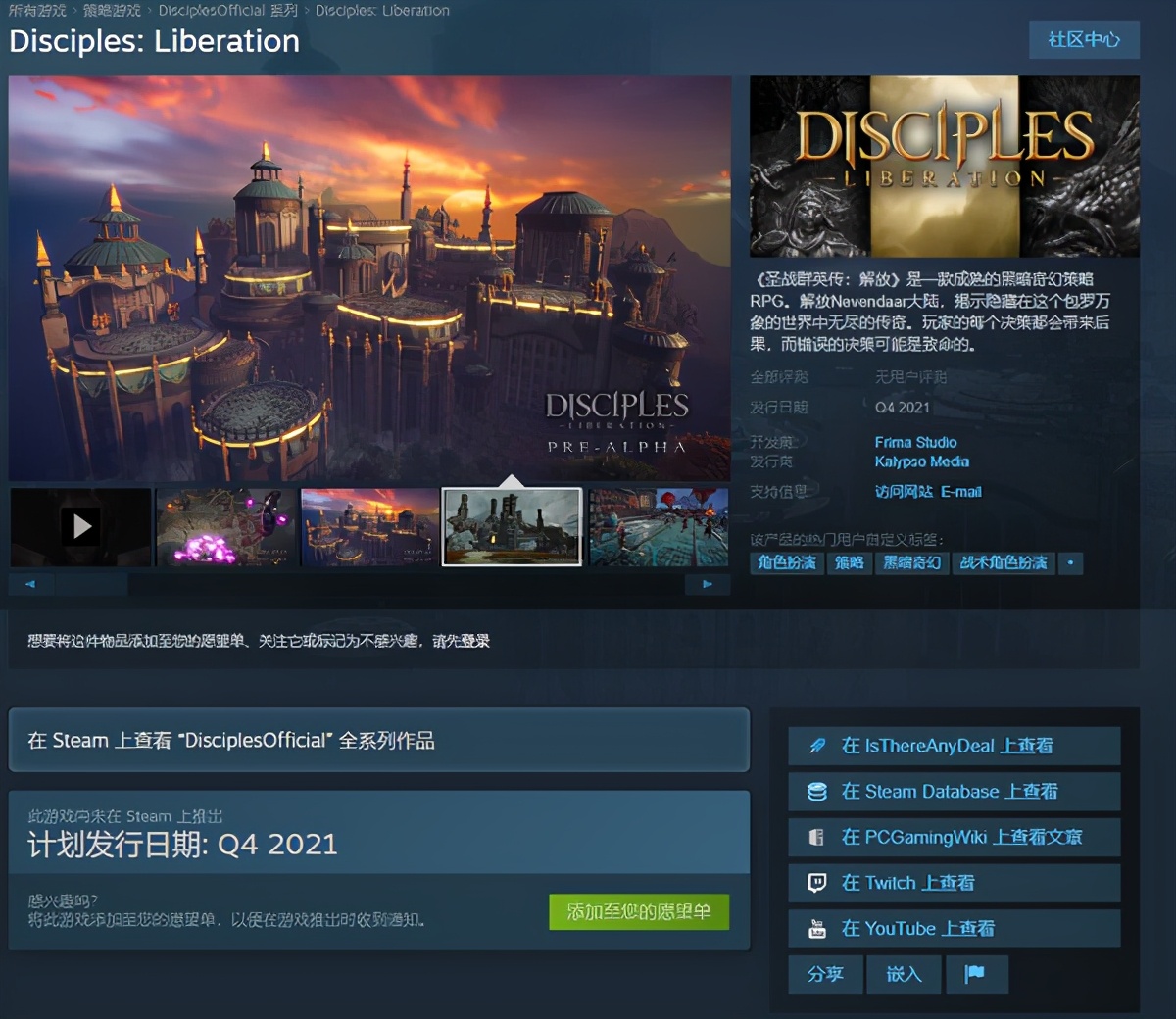Click 添加至您的愿望单 wishlist button
The height and width of the screenshot is (1019, 1176).
tap(639, 911)
